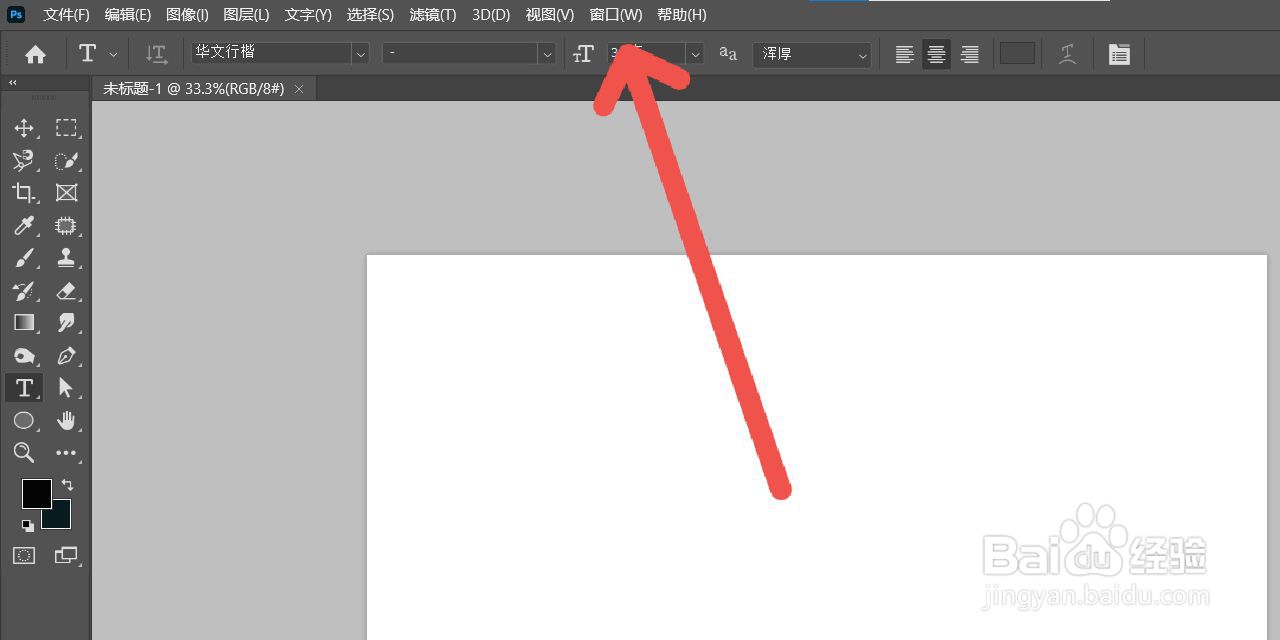The height and width of the screenshot is (640, 1280).
Task: Select the Rectangular Marquee tool
Action: click(x=66, y=128)
